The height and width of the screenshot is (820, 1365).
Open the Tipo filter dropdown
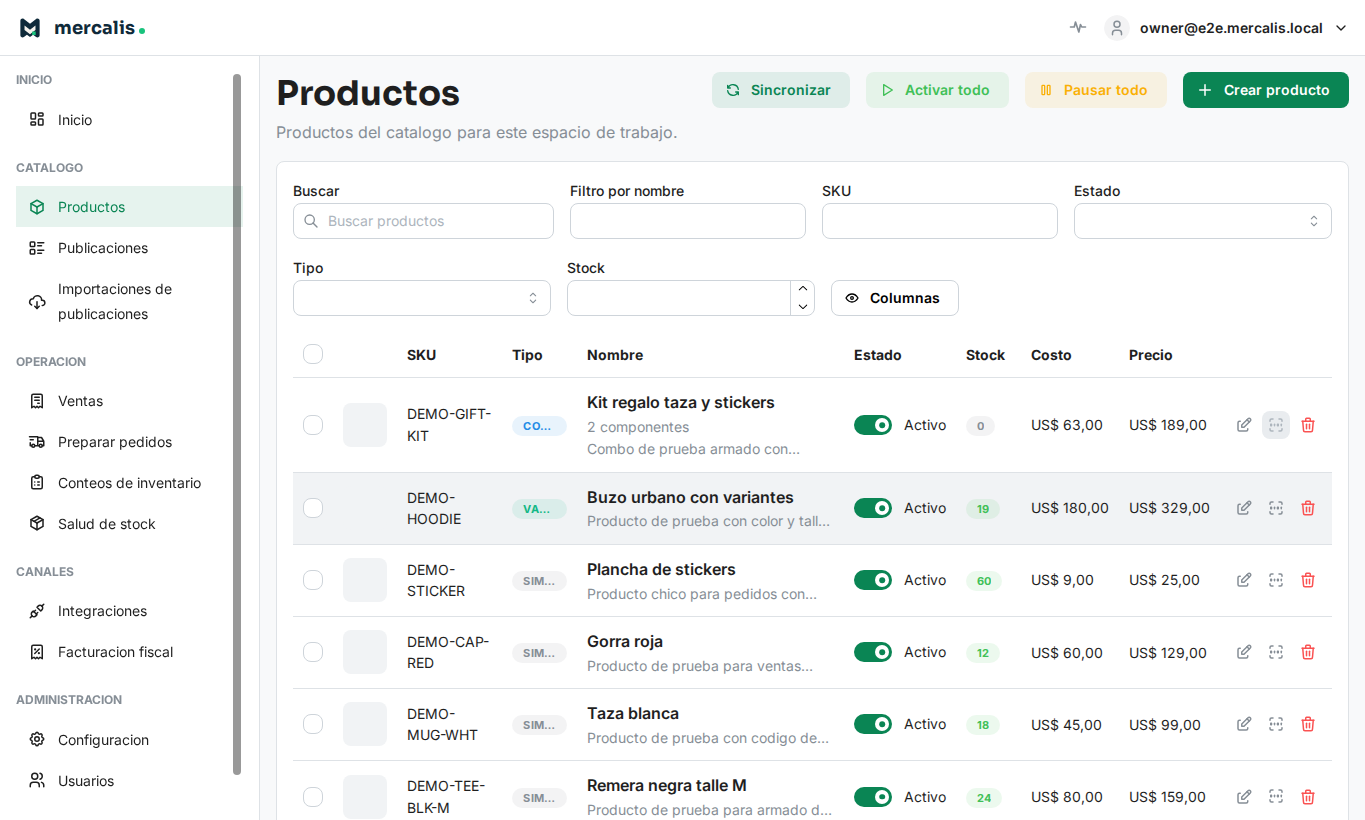pos(422,298)
